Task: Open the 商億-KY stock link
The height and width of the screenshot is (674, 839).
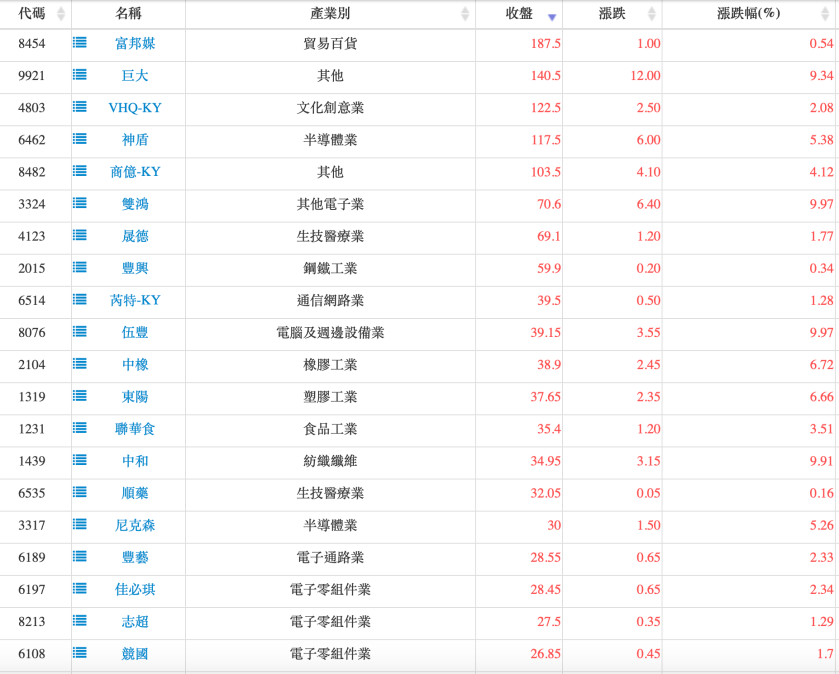Action: [x=135, y=172]
